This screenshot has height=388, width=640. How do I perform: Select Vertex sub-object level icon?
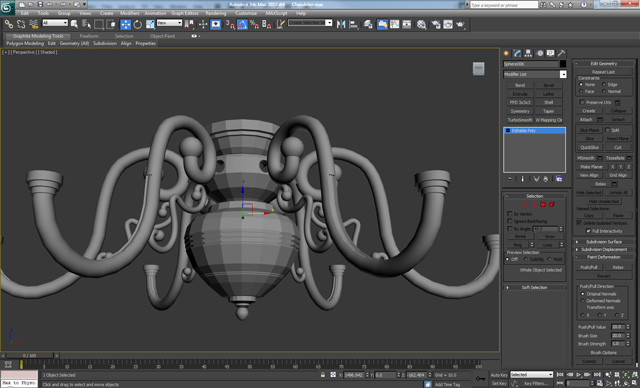point(516,204)
